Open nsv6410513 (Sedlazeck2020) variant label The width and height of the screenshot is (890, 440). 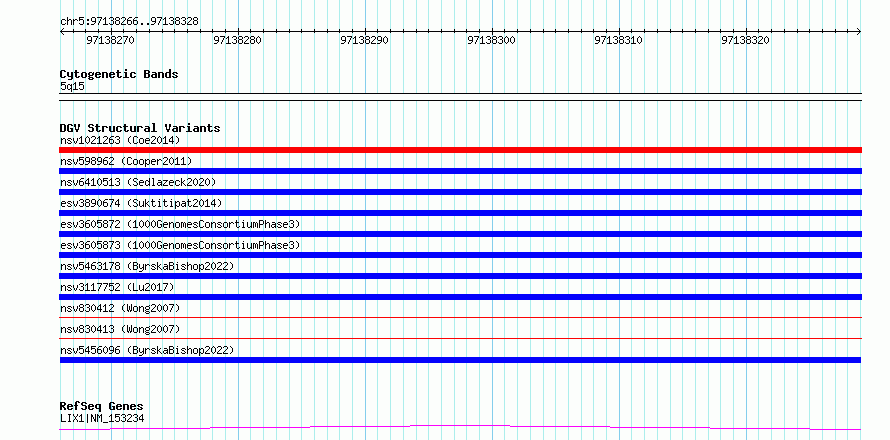tap(138, 182)
